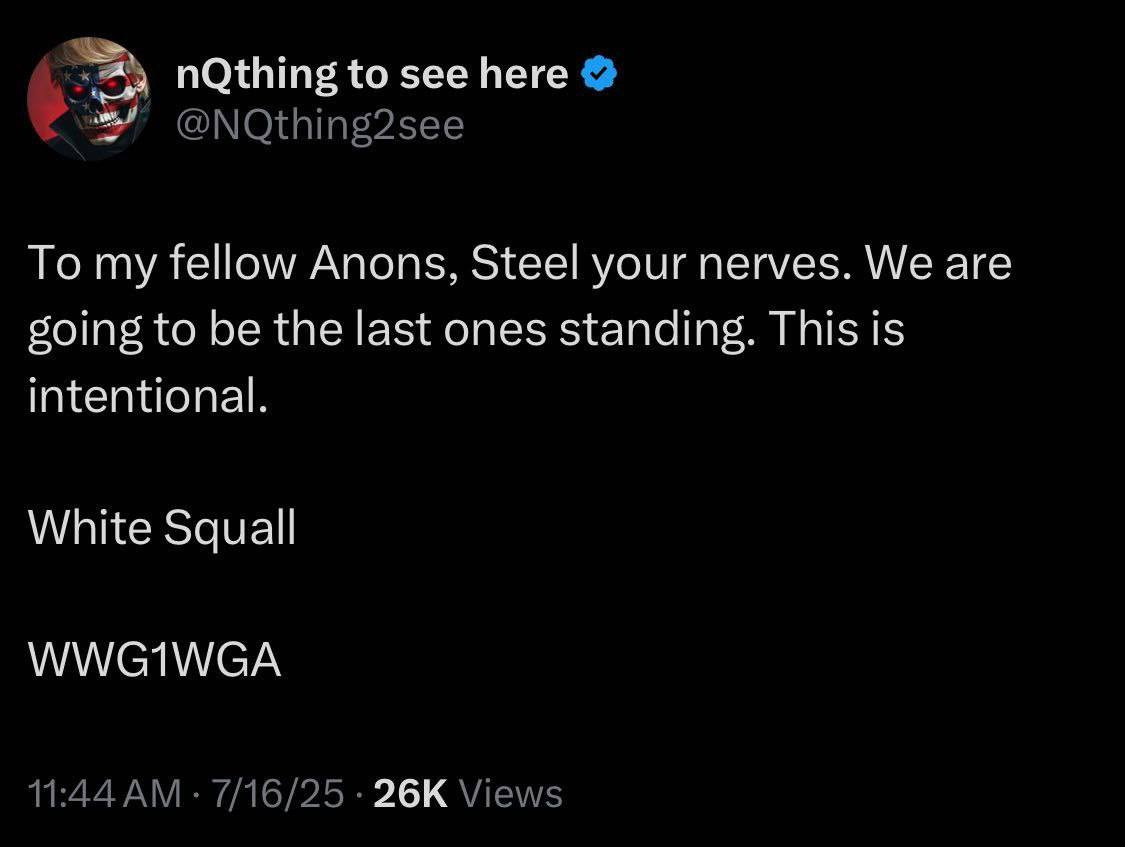Open display name "nQthing to see here"
The width and height of the screenshot is (1125, 847).
371,75
